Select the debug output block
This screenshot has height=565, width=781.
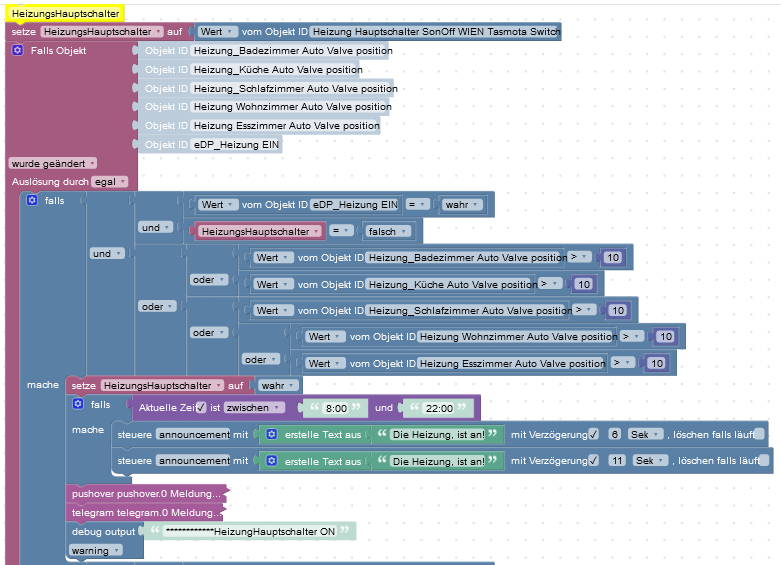point(103,532)
